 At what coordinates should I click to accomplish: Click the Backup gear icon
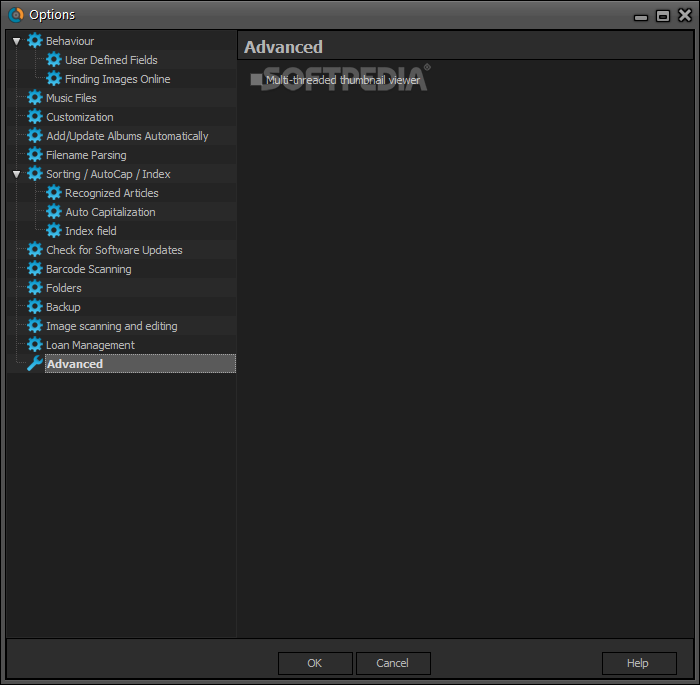pos(35,307)
